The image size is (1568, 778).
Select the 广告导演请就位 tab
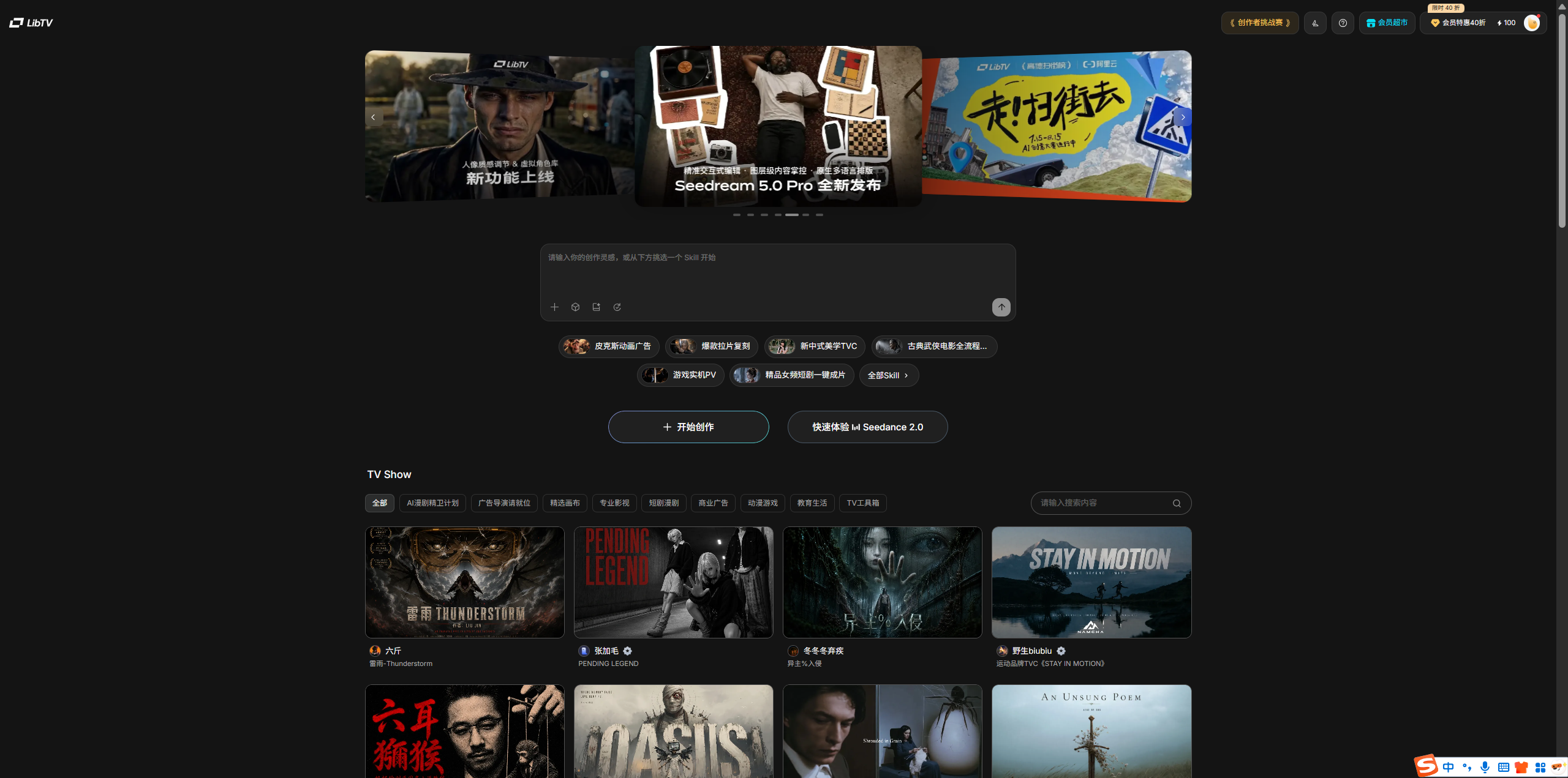pyautogui.click(x=504, y=503)
